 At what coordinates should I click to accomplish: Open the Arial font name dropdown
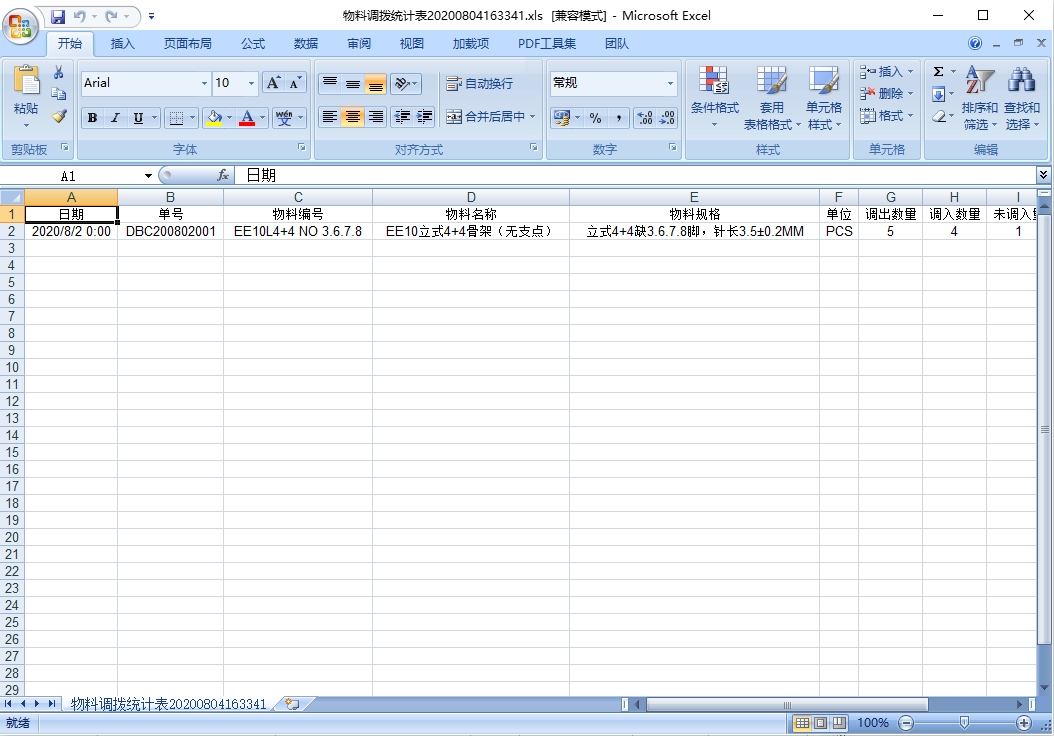(x=204, y=84)
